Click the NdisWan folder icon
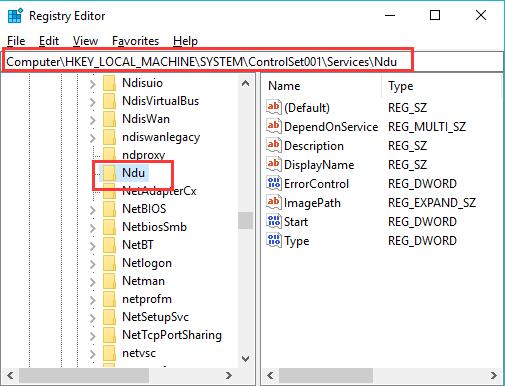The width and height of the screenshot is (505, 386). (x=109, y=119)
